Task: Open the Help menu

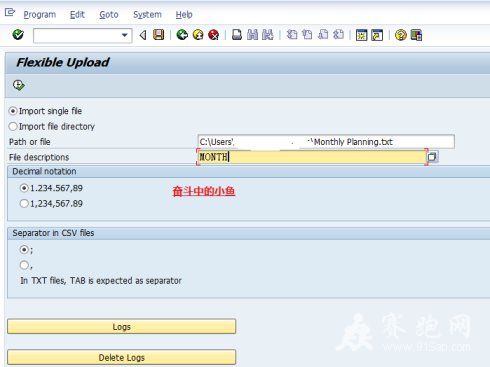Action: (x=184, y=15)
